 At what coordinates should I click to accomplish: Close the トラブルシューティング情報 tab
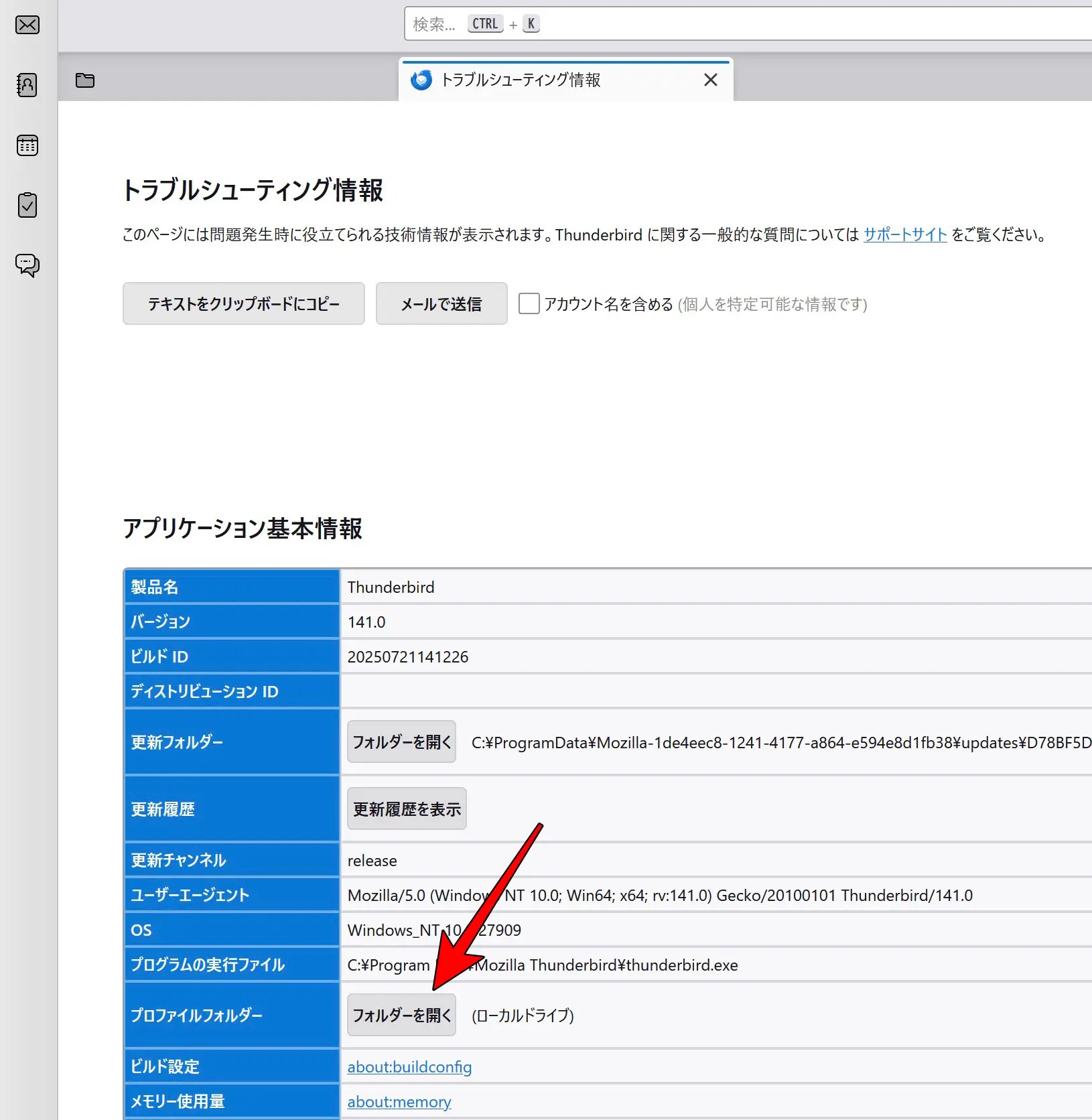coord(711,80)
